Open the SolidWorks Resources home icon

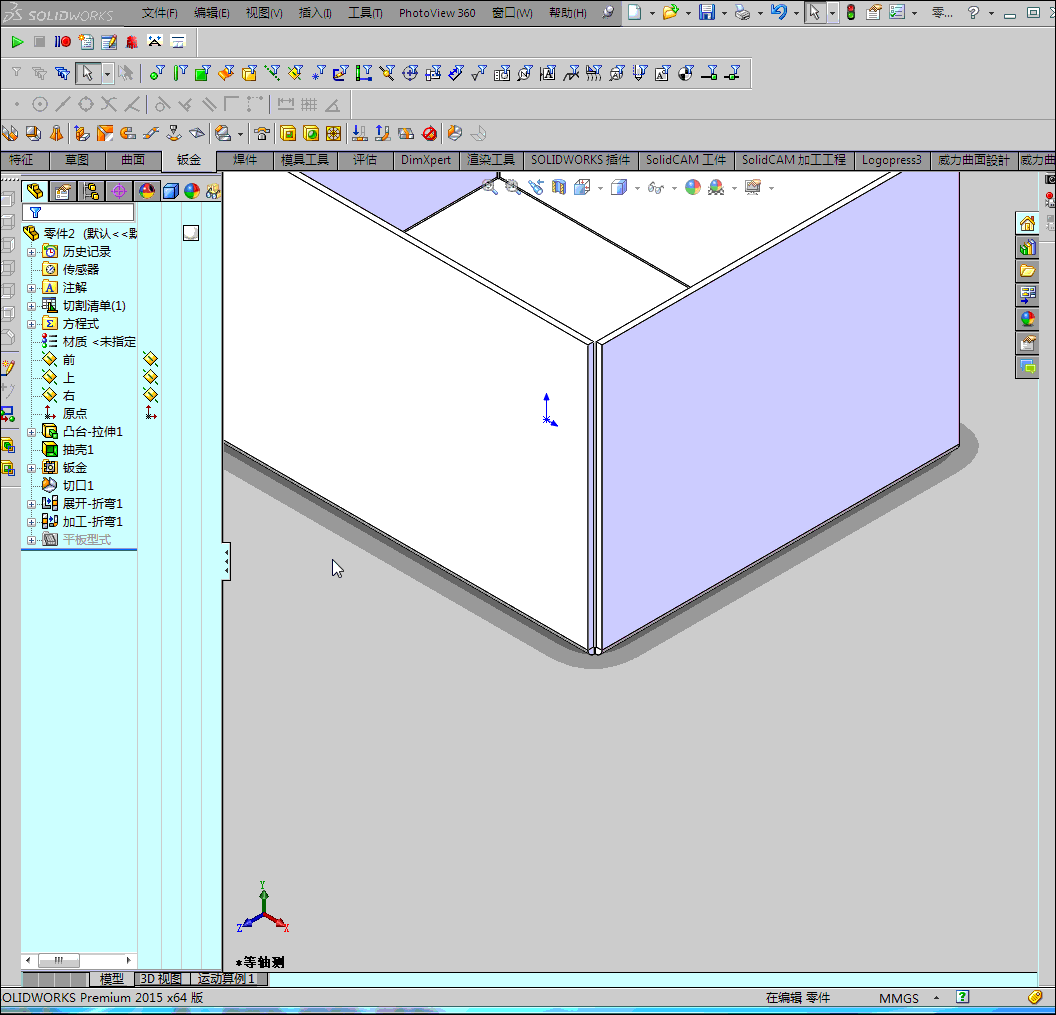coord(1027,224)
